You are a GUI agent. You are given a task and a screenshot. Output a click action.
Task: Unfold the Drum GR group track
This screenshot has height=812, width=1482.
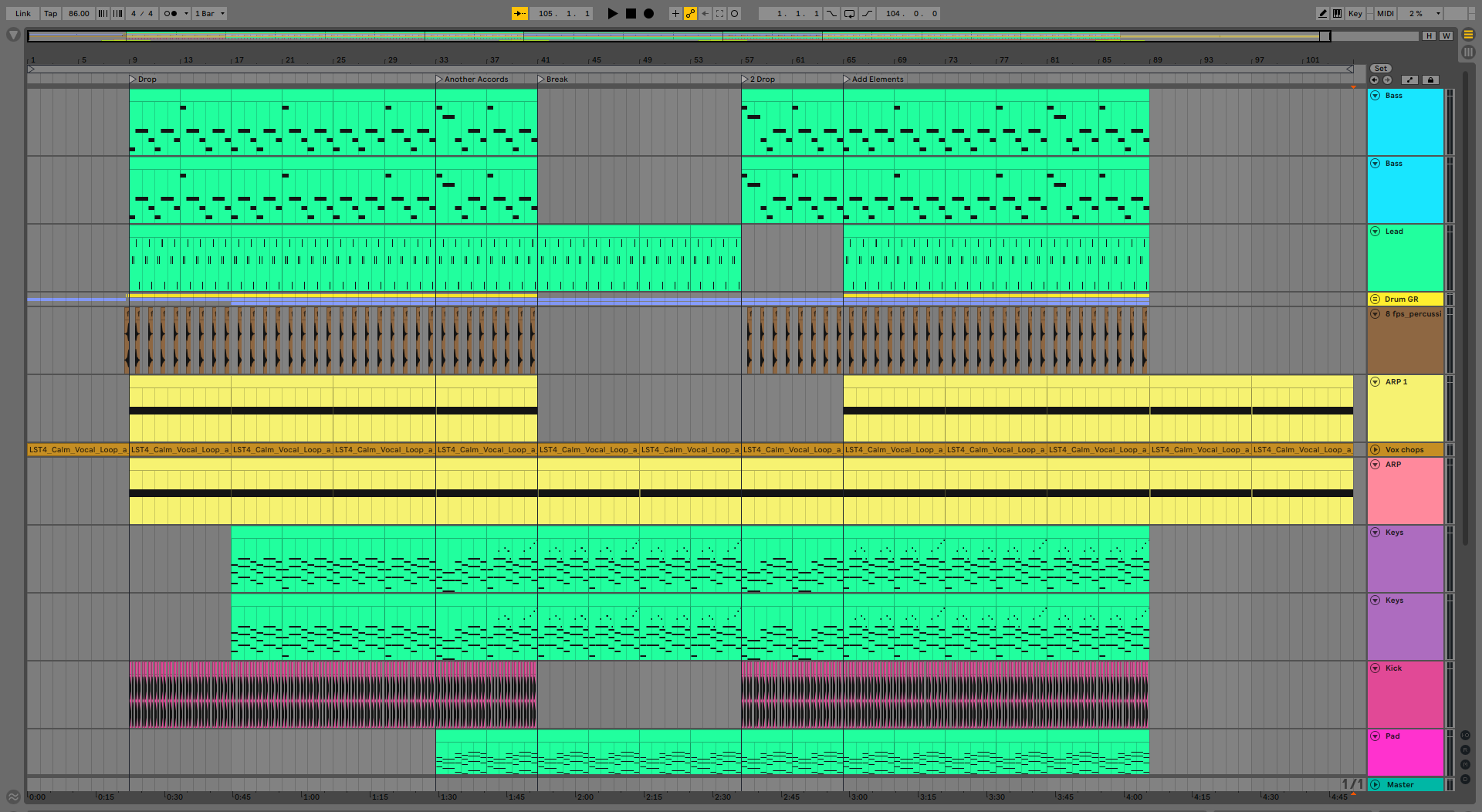tap(1375, 299)
